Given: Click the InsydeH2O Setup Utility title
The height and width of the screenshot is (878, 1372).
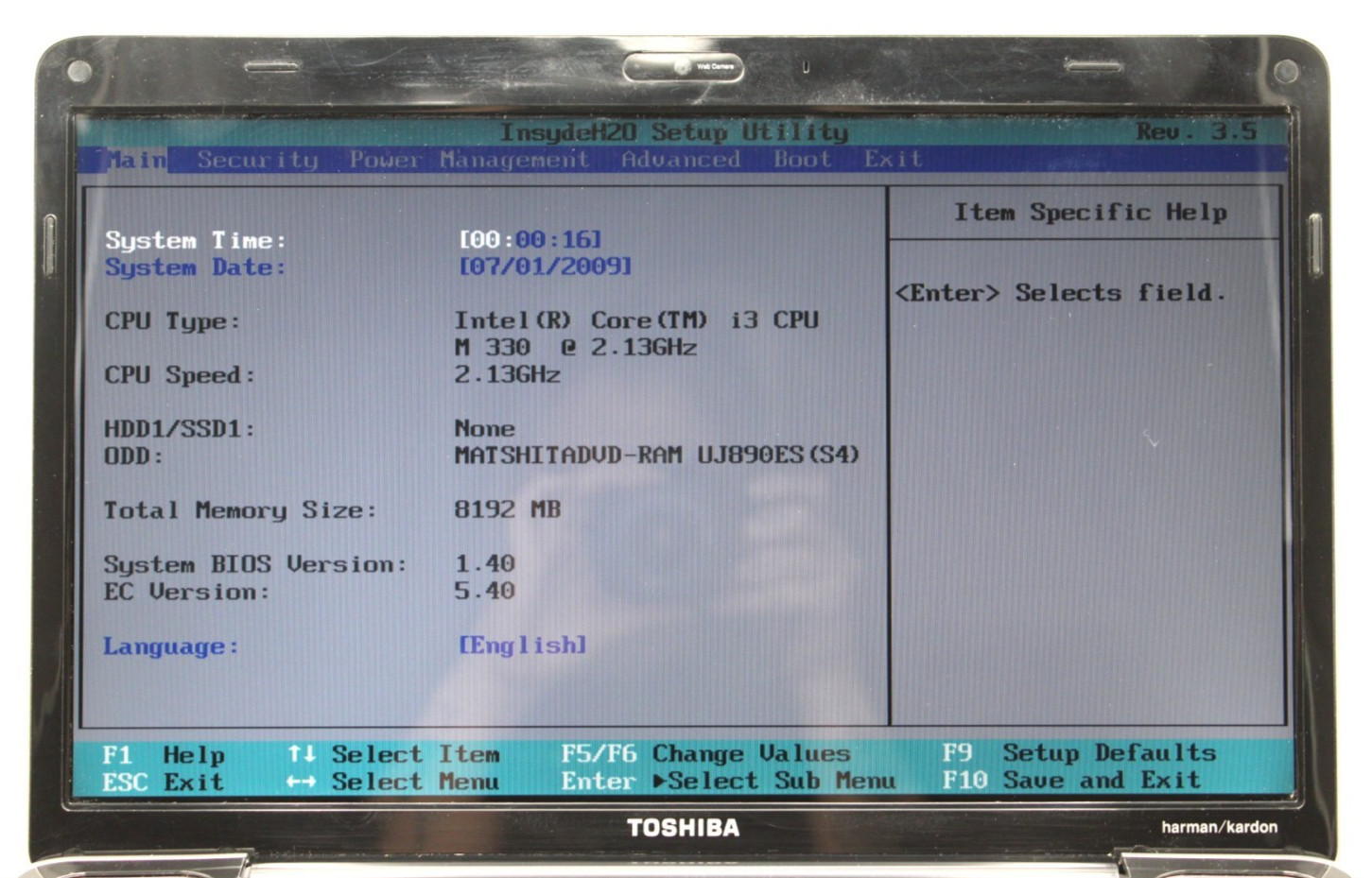Looking at the screenshot, I should click(674, 132).
